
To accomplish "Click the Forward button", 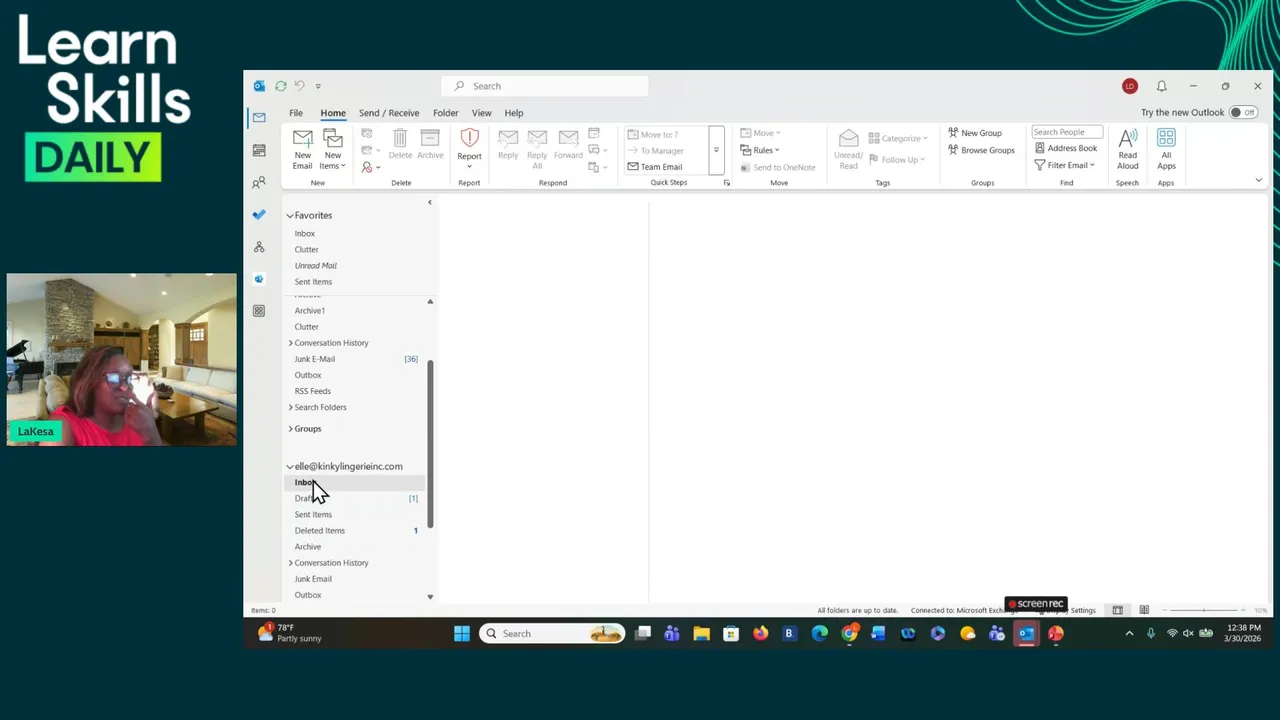I will click(568, 144).
